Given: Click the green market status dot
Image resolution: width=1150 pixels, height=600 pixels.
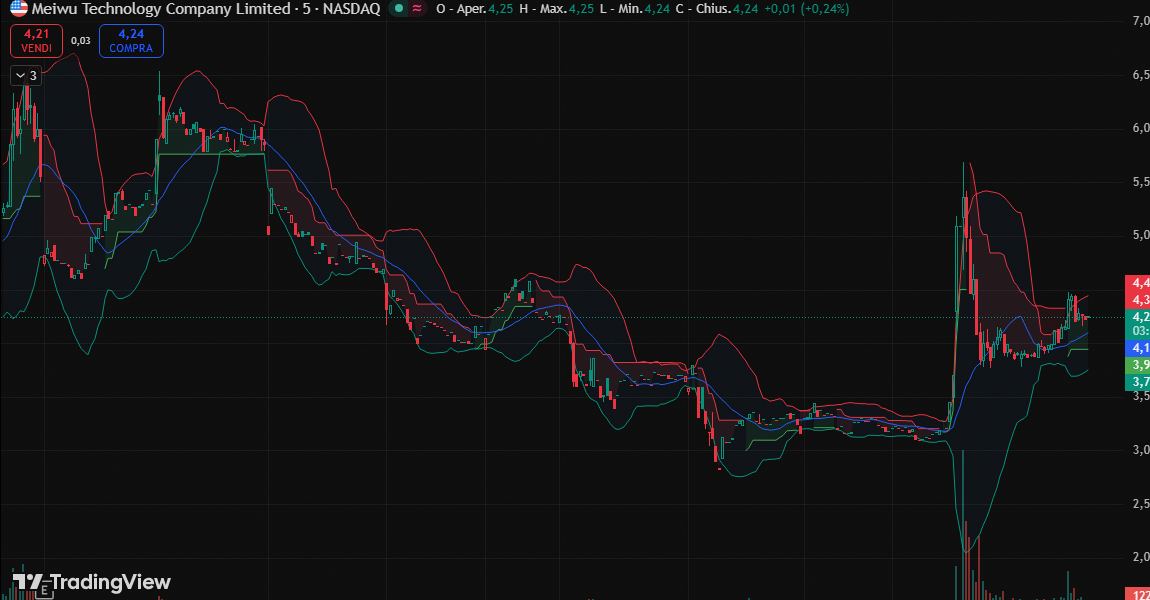Looking at the screenshot, I should pos(398,9).
